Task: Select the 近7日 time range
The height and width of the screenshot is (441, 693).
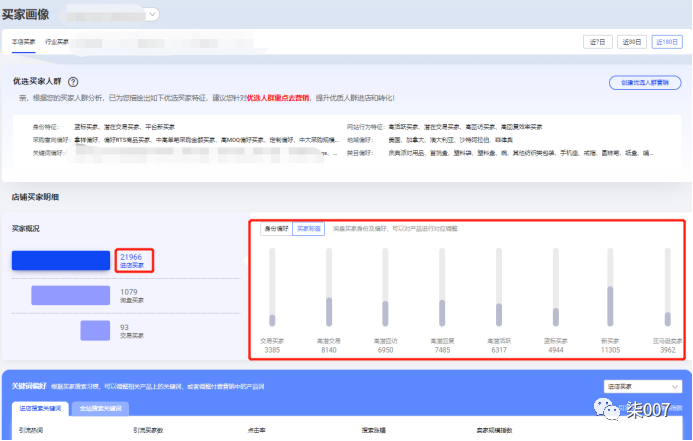Action: [598, 42]
